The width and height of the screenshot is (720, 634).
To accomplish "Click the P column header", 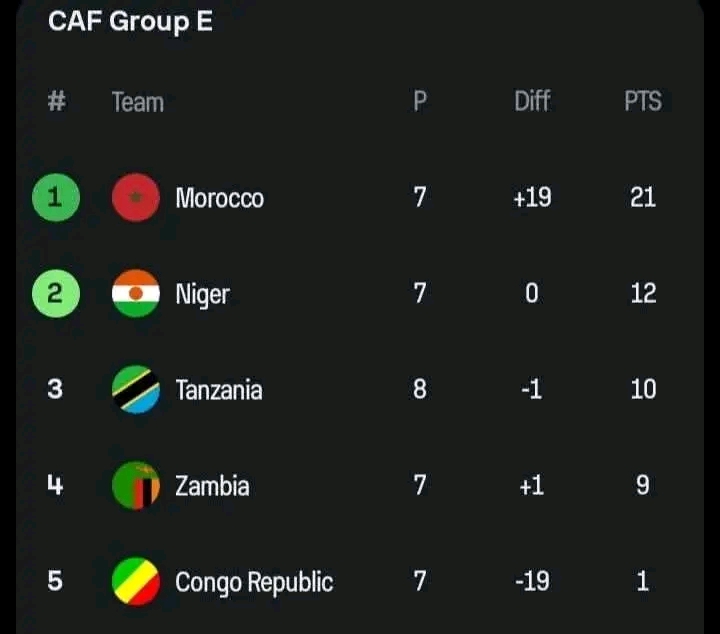I will tap(420, 101).
